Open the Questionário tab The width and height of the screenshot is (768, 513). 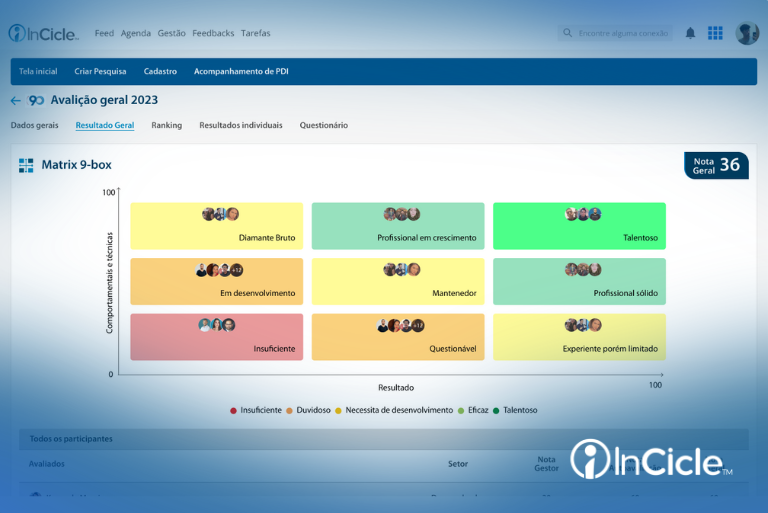324,125
